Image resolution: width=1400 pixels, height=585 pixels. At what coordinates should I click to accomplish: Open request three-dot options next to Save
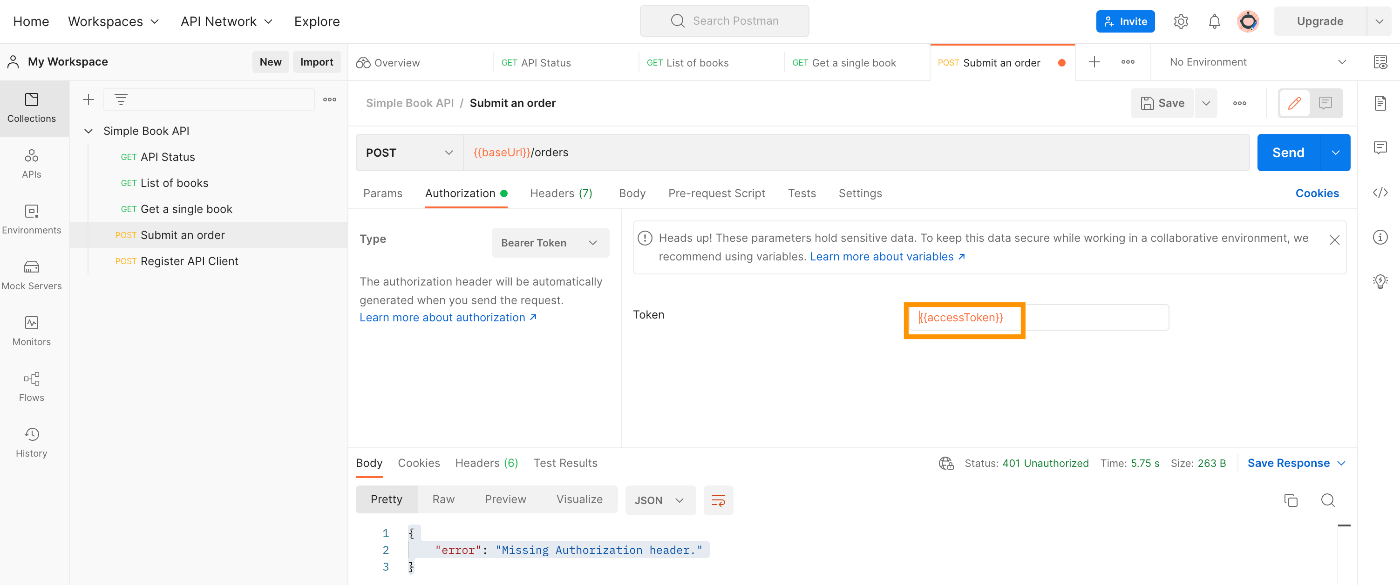pos(1240,103)
